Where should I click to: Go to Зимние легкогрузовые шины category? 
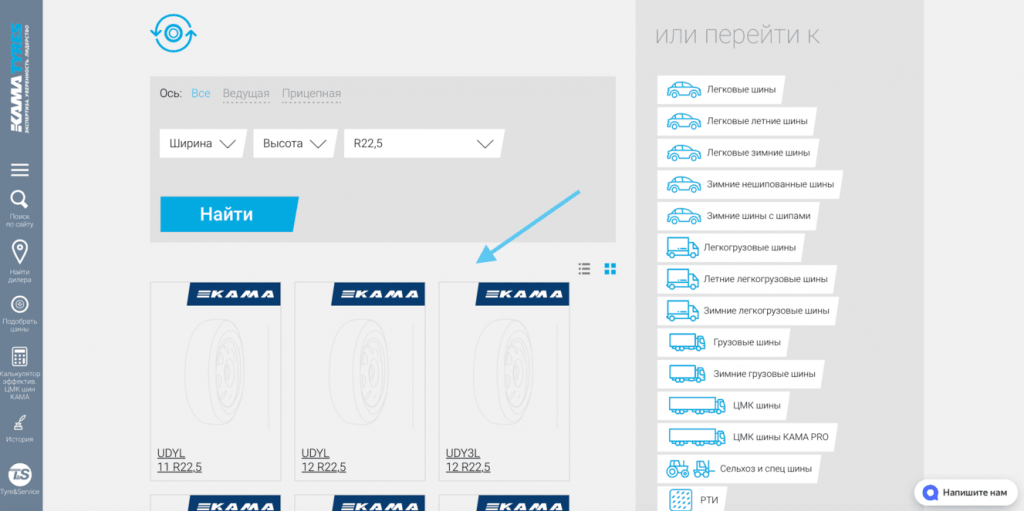pos(748,310)
